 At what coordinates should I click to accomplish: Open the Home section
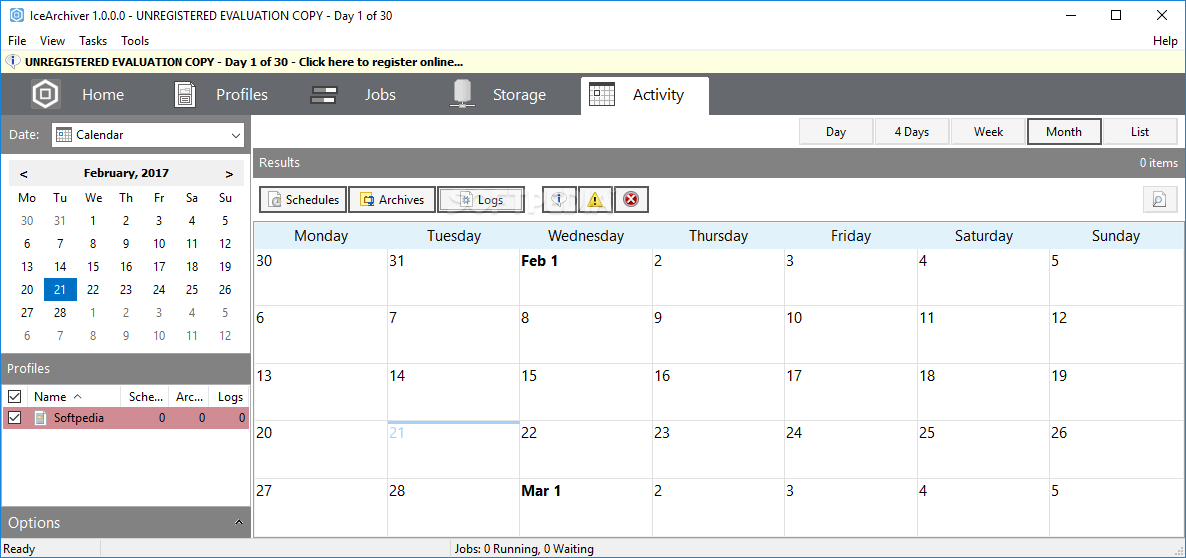click(78, 95)
